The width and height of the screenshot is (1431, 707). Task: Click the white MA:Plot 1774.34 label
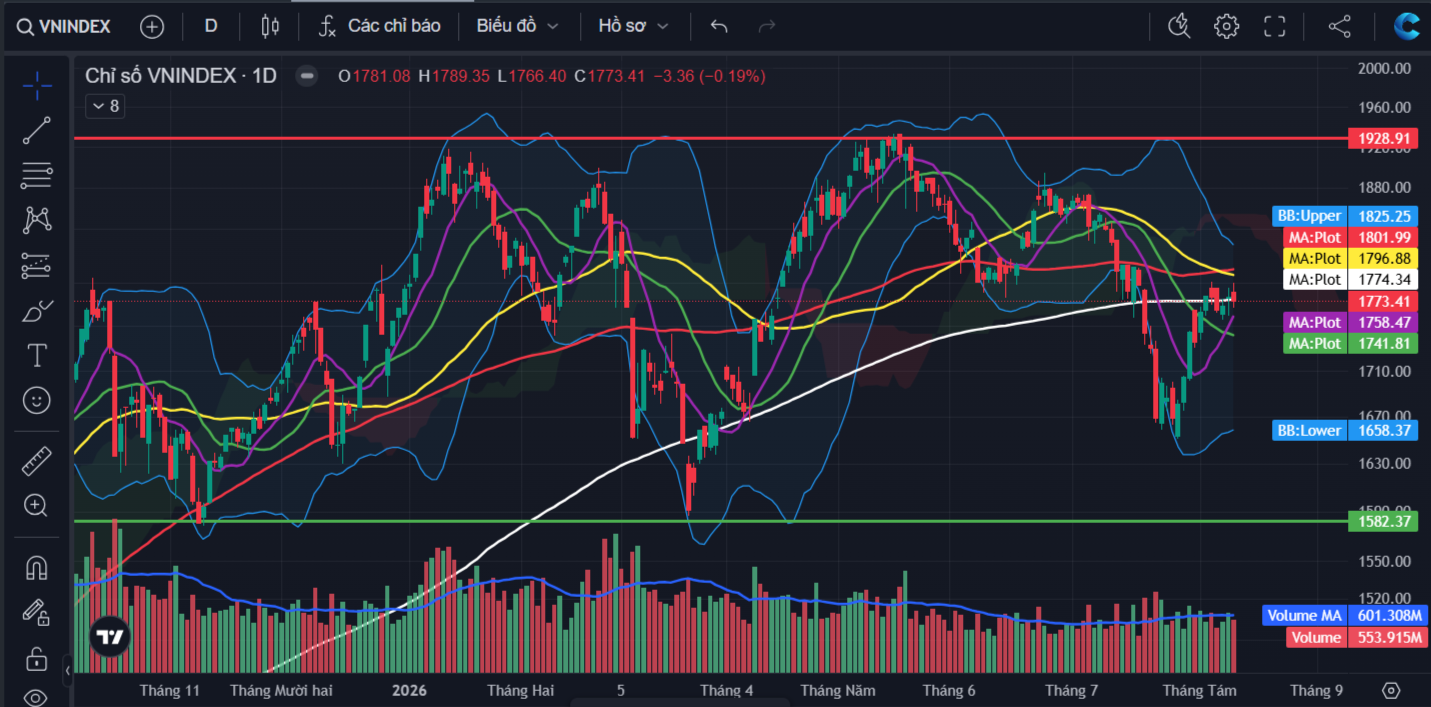pyautogui.click(x=1350, y=279)
